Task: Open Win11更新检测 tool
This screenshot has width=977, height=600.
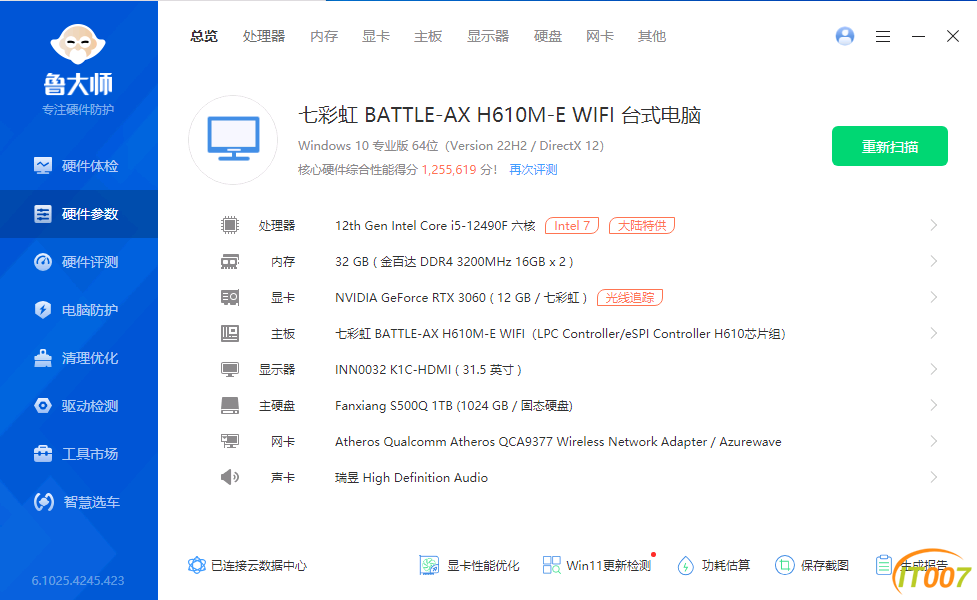Action: pyautogui.click(x=597, y=565)
